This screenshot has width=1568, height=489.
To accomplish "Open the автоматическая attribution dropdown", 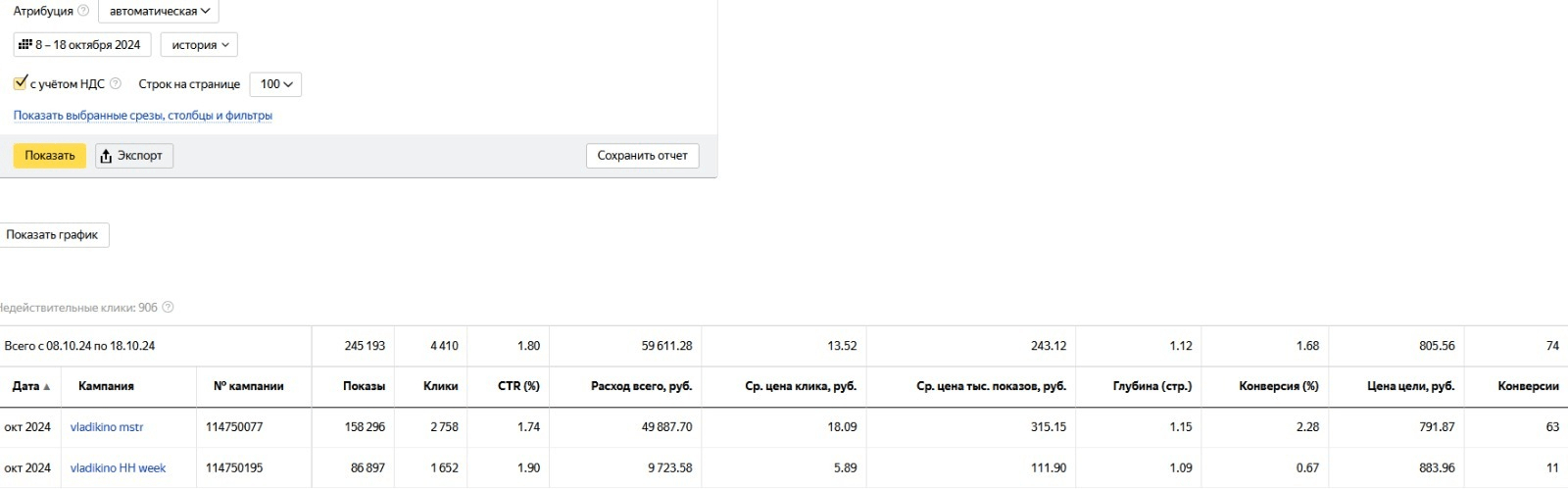I will coord(159,11).
